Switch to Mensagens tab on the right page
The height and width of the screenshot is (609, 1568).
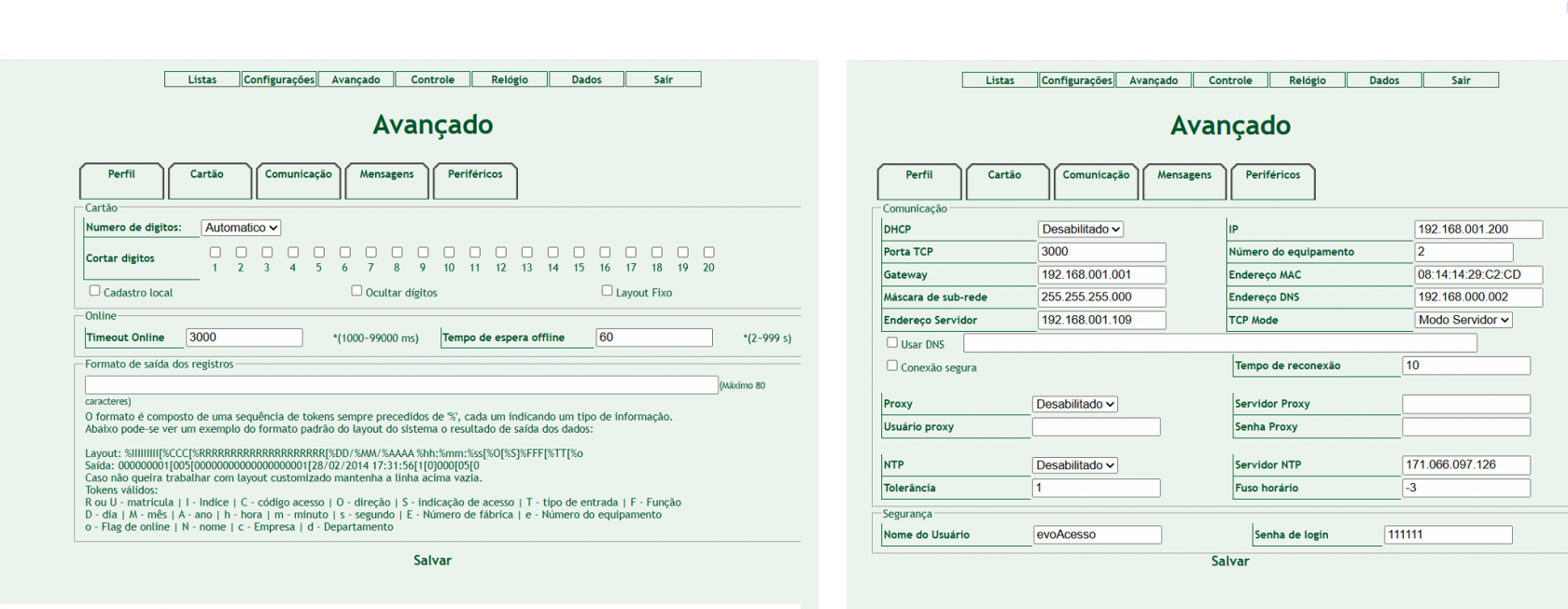click(1184, 181)
